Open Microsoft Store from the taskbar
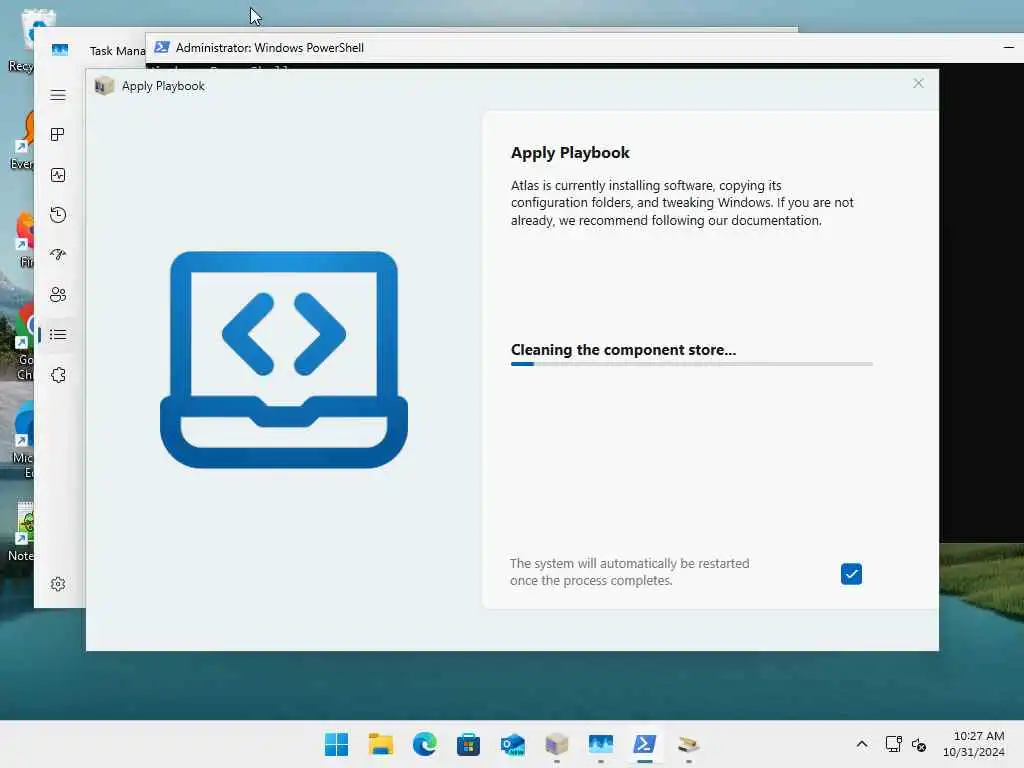 point(468,744)
